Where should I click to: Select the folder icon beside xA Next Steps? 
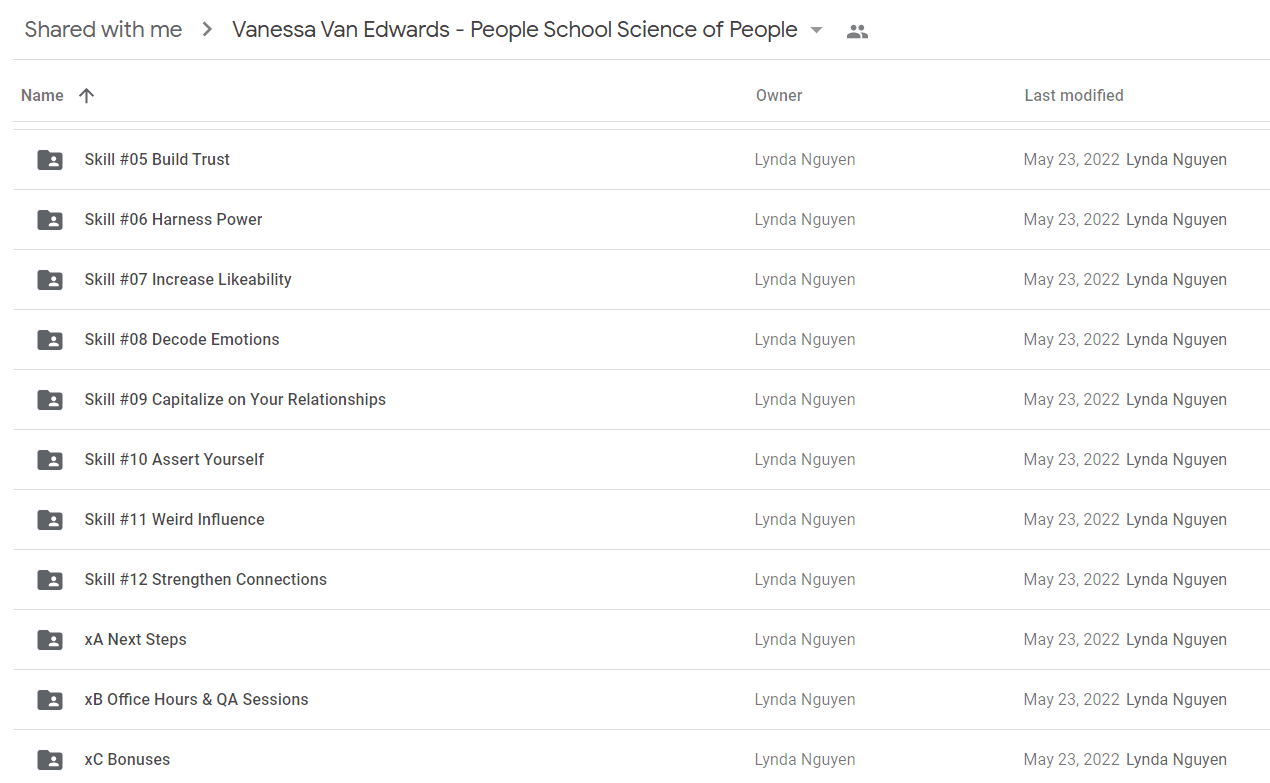point(50,640)
